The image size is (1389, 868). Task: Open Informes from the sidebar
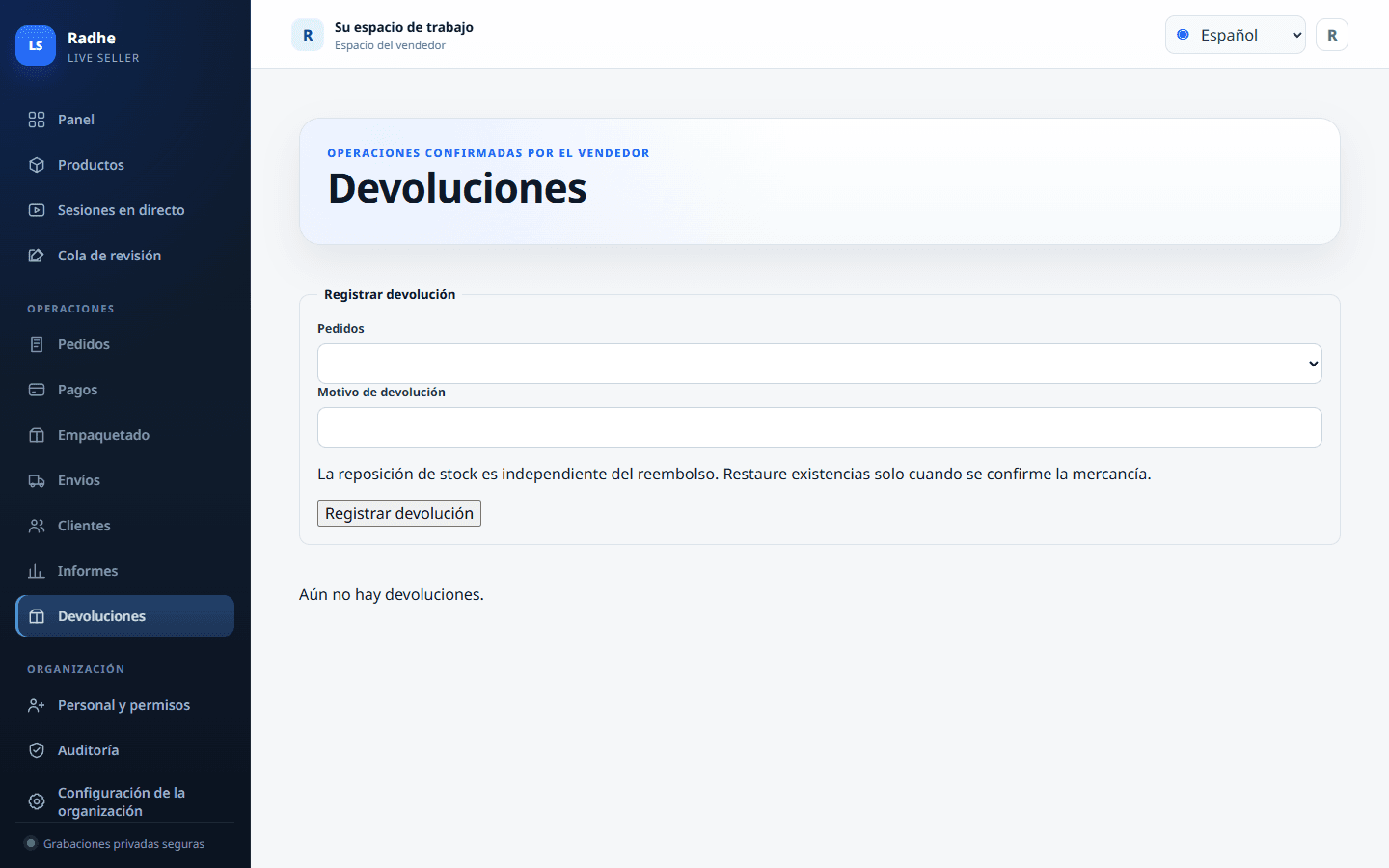[x=125, y=571]
